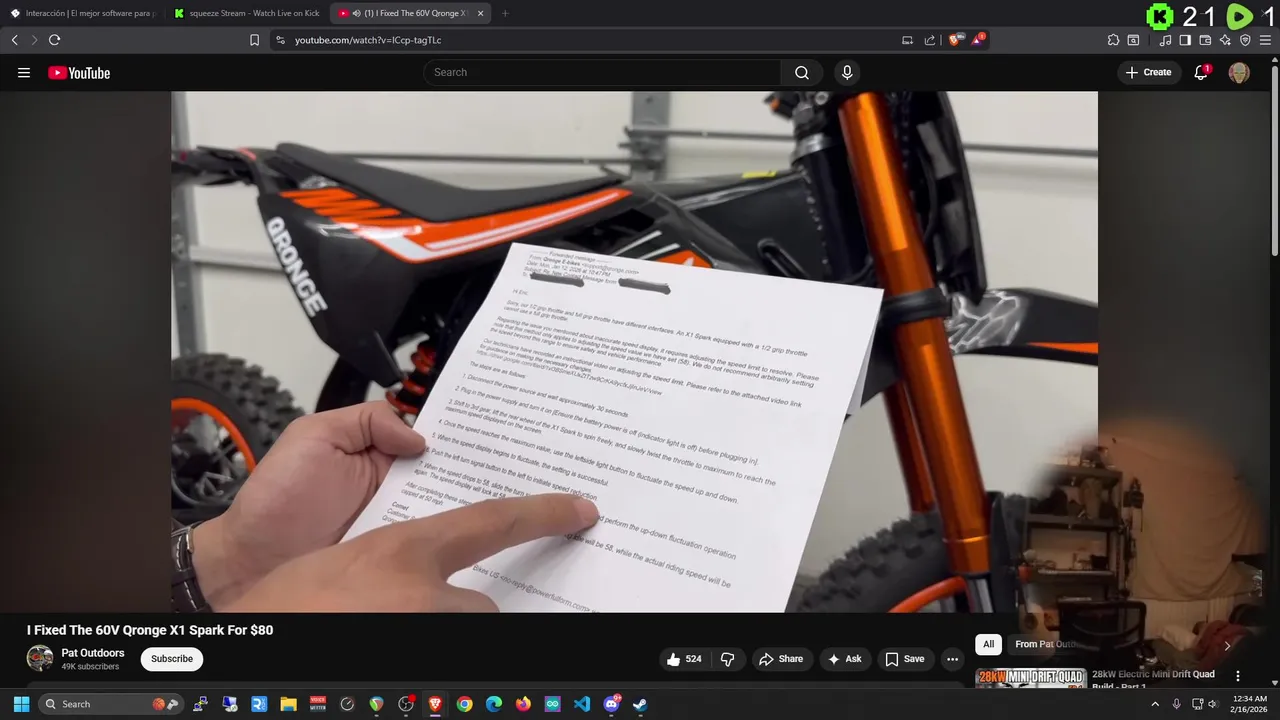Viewport: 1280px width, 720px height.
Task: Open YouTube notifications bell
Action: (1202, 72)
